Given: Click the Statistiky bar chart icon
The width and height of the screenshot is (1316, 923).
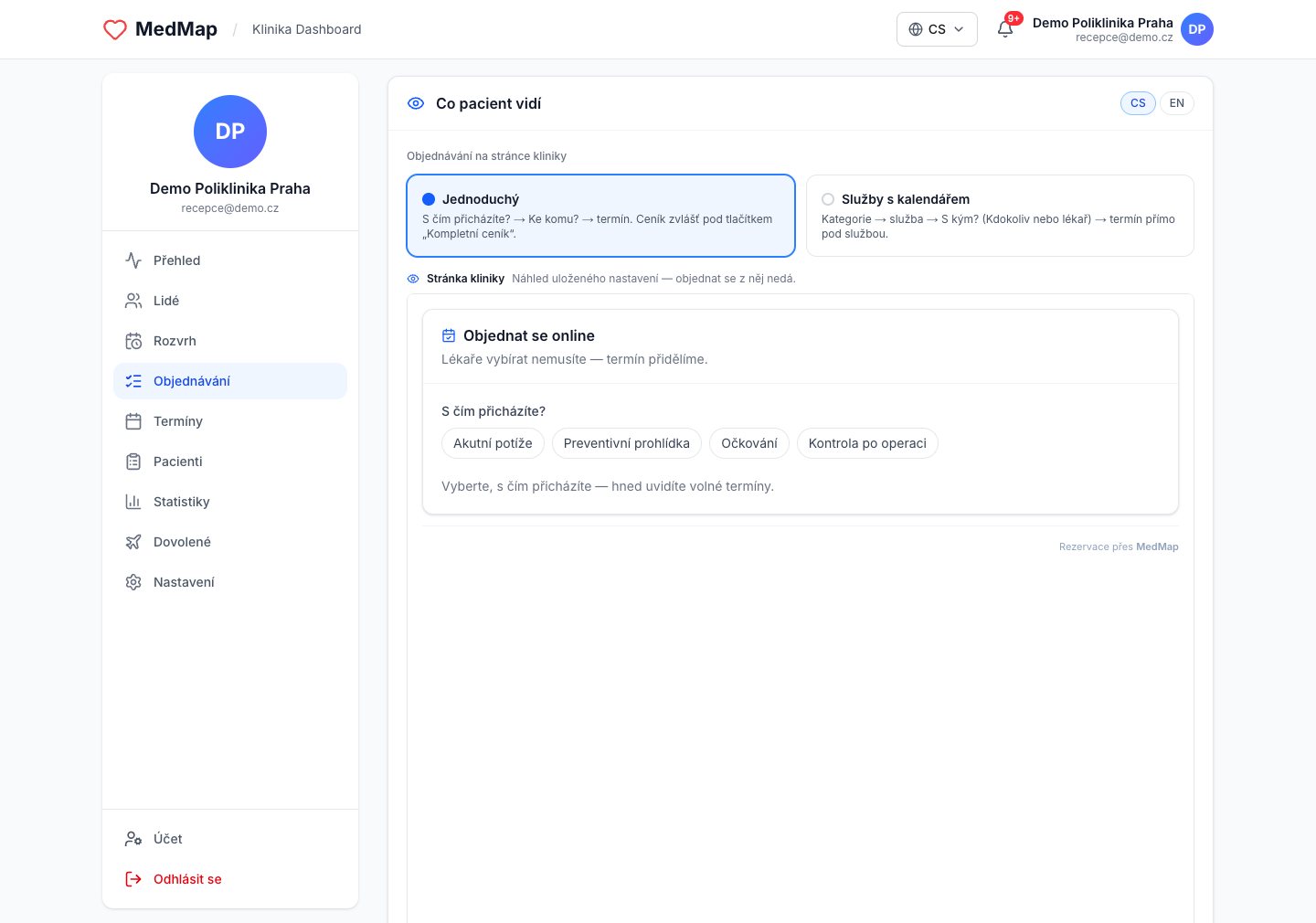Looking at the screenshot, I should tap(133, 502).
